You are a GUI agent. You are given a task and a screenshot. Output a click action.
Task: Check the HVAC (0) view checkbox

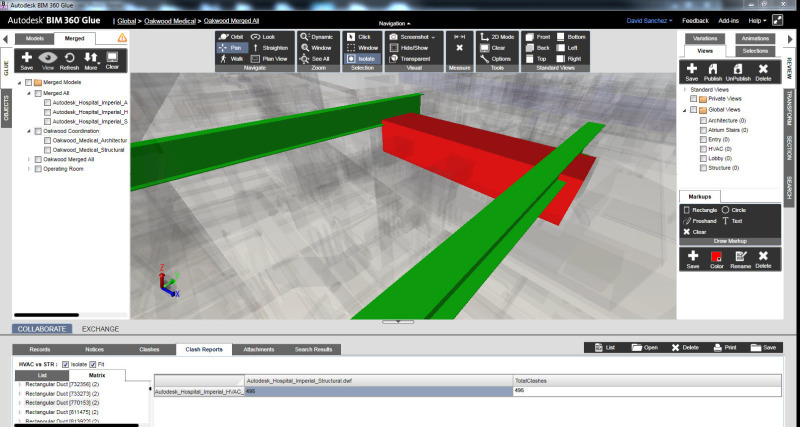click(x=703, y=149)
